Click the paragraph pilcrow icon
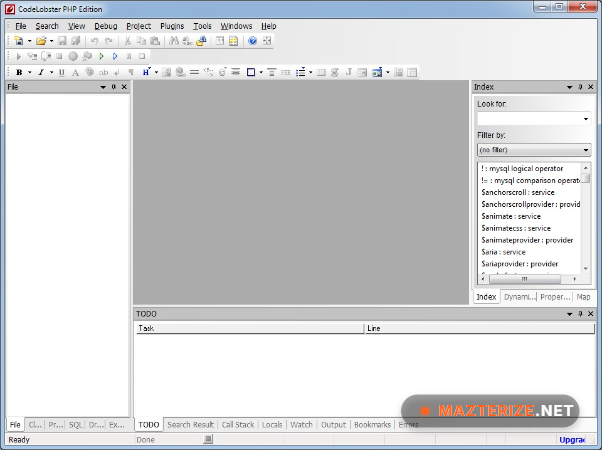 pyautogui.click(x=131, y=72)
